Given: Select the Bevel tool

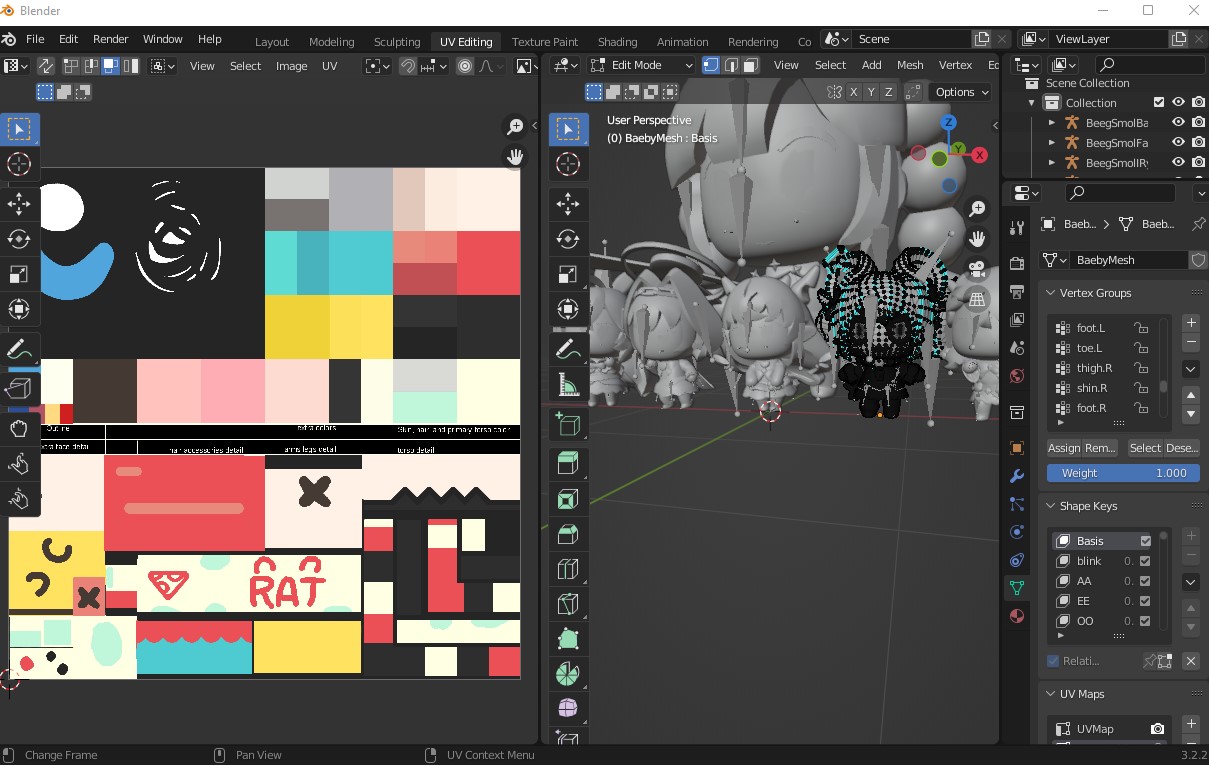Looking at the screenshot, I should point(568,534).
